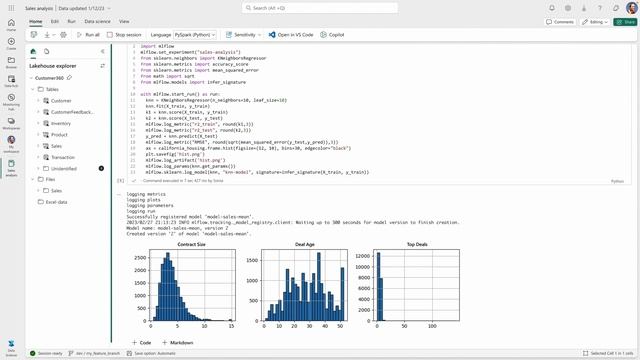The width and height of the screenshot is (640, 360).
Task: Open in VS Code
Action: (x=291, y=35)
